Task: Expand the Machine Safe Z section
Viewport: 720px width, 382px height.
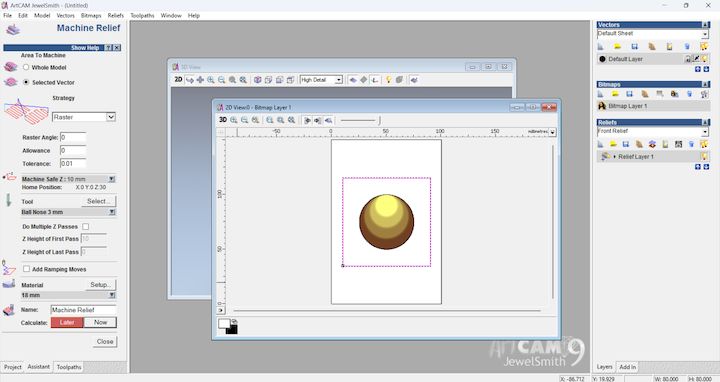Action: [112, 179]
